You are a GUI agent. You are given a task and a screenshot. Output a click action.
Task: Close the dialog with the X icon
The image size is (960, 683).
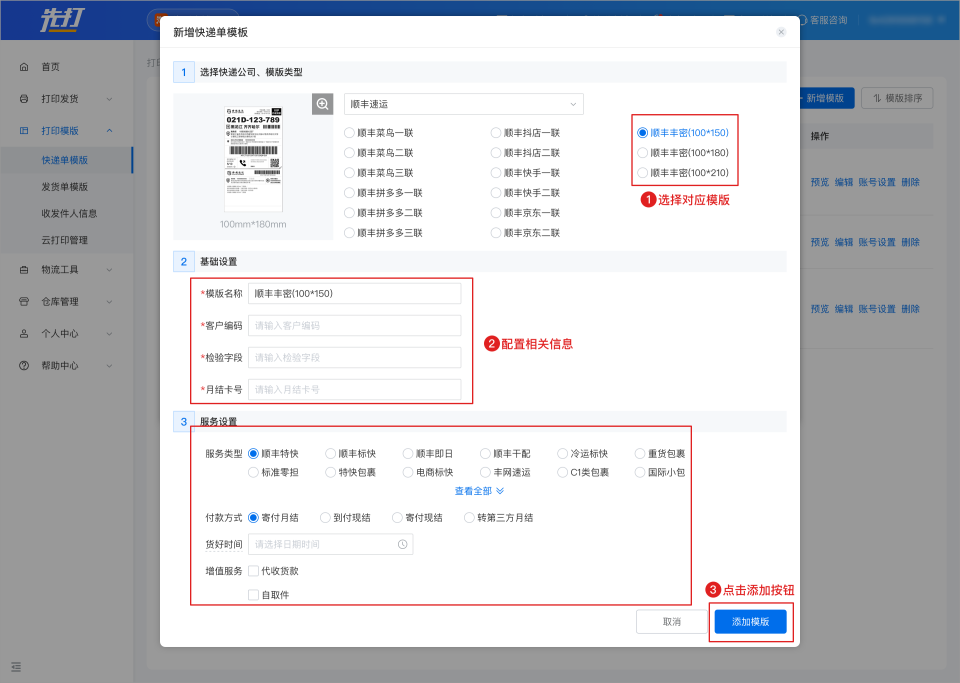[x=781, y=32]
